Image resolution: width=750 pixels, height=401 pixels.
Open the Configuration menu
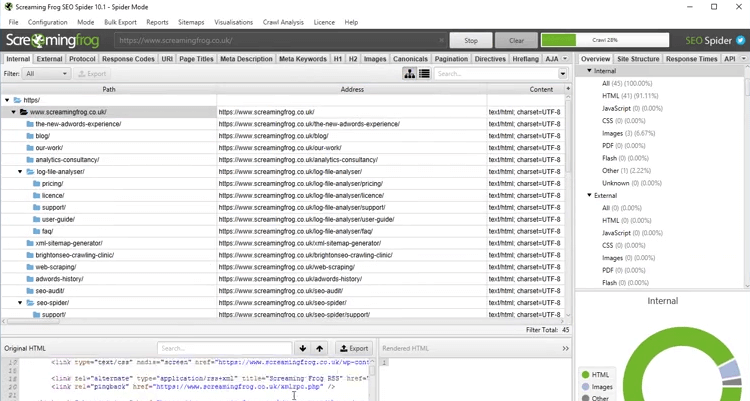tap(47, 22)
